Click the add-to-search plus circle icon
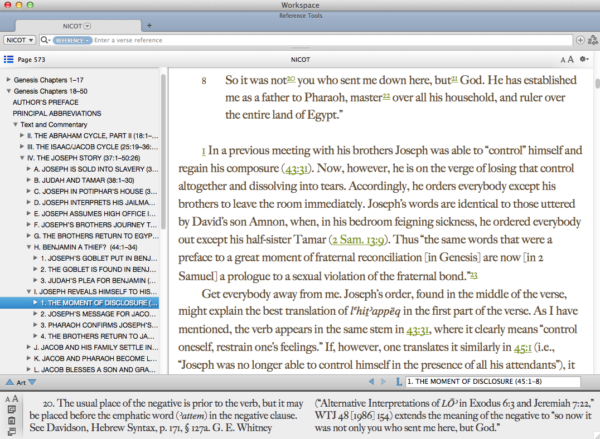 (581, 40)
